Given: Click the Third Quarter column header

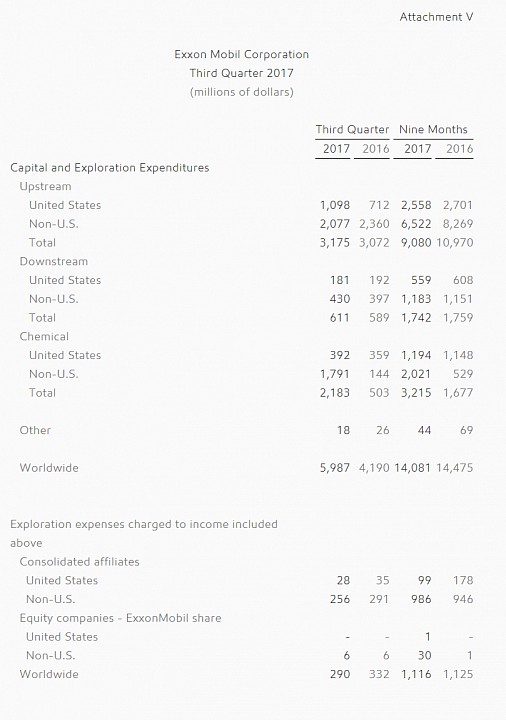Looking at the screenshot, I should point(352,129).
